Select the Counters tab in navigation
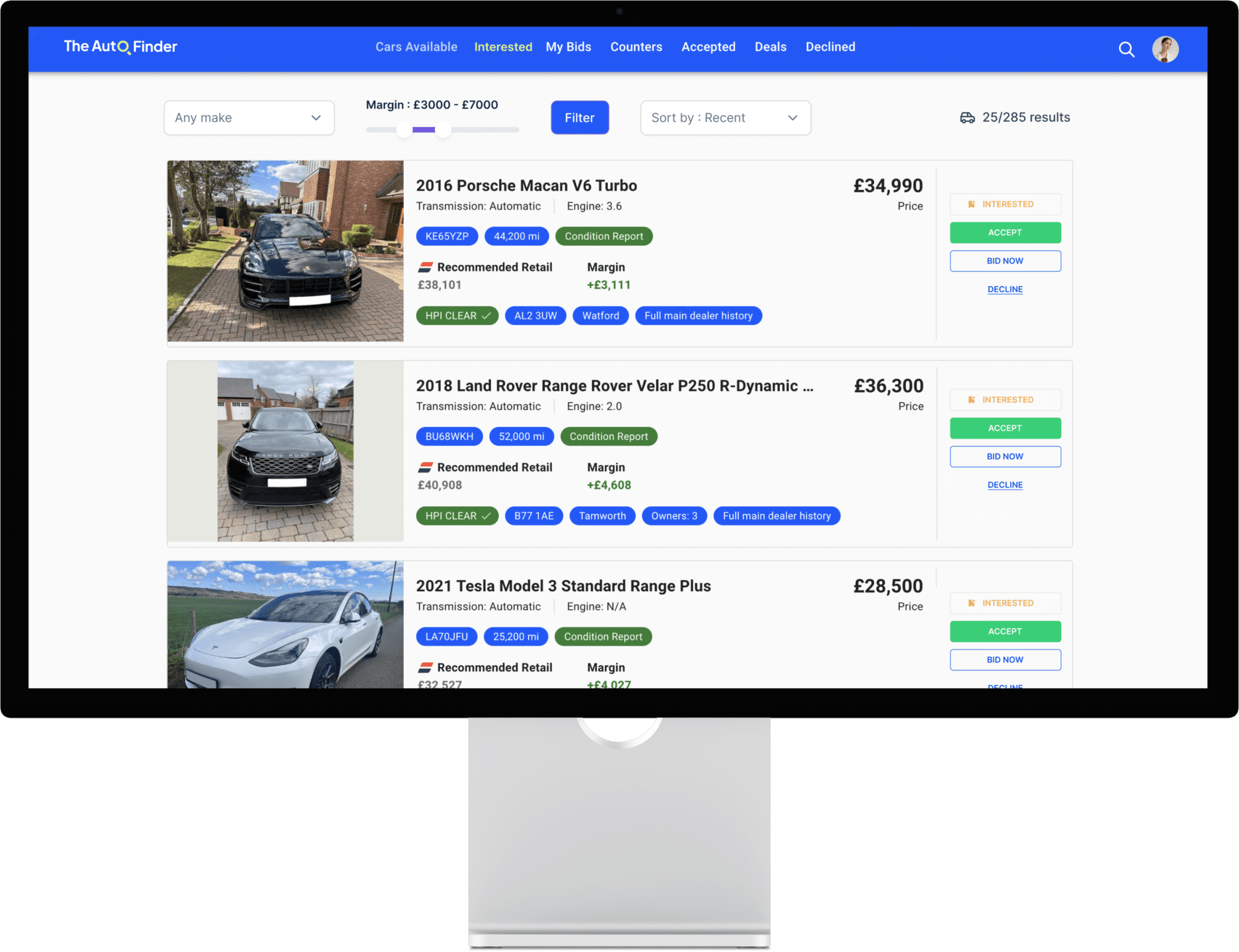This screenshot has height=952, width=1239. tap(636, 47)
